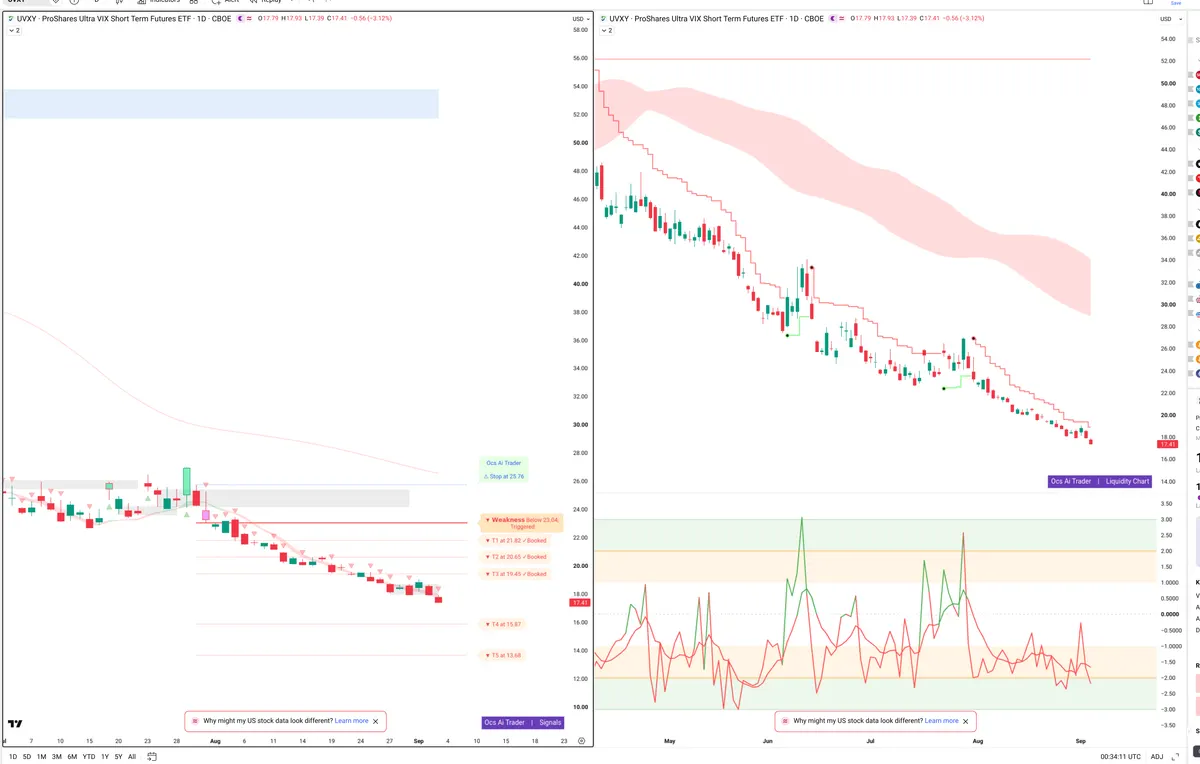This screenshot has height=764, width=1200.
Task: Select the 1Y time range
Action: pos(105,757)
